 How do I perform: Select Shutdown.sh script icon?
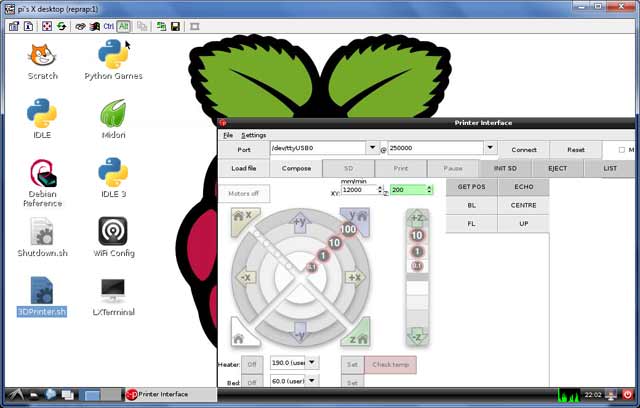[x=42, y=237]
